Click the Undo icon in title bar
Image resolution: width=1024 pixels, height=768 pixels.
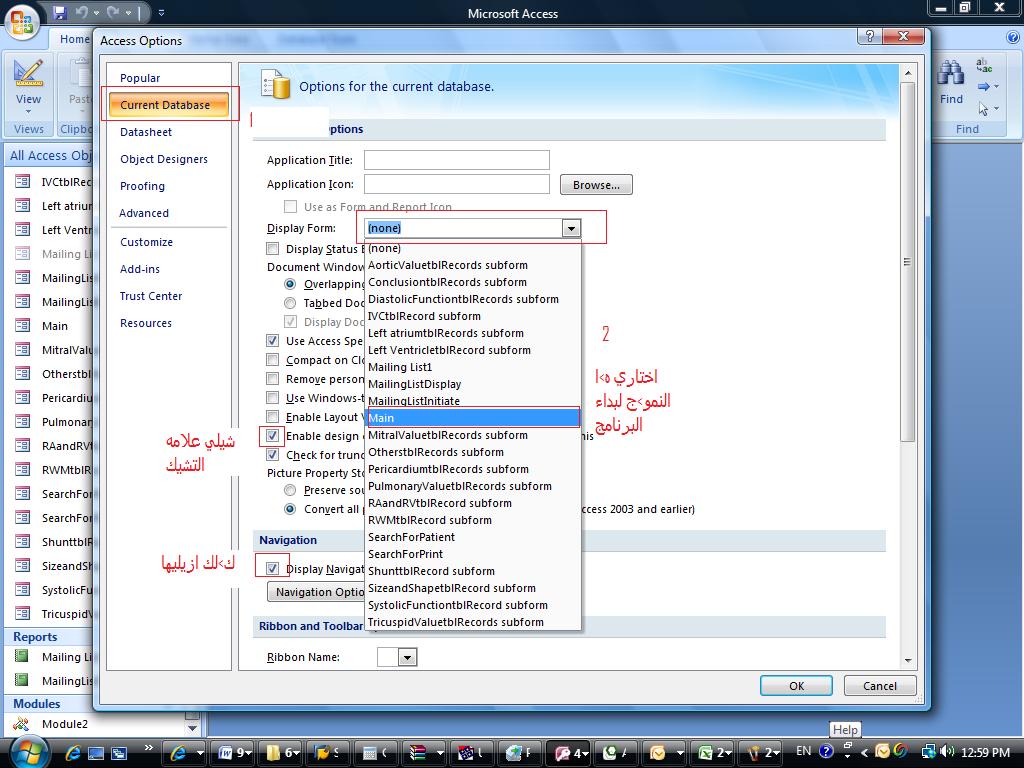(82, 12)
